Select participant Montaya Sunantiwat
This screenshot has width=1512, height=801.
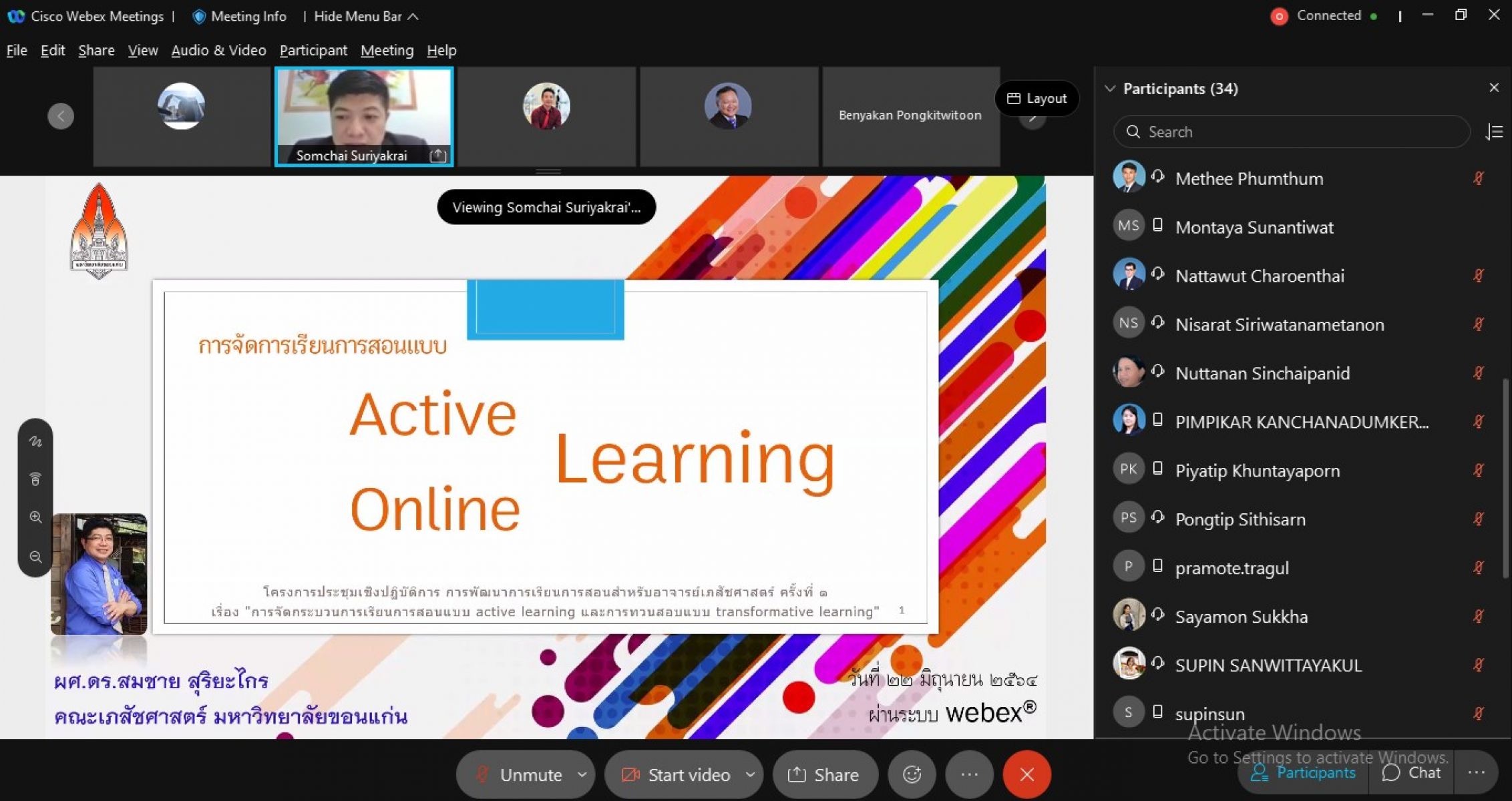point(1299,226)
